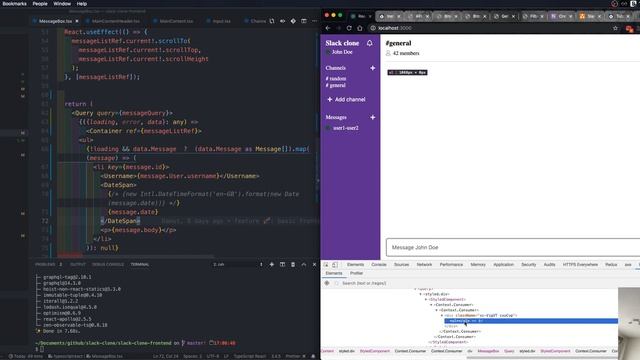The image size is (640, 360).
Task: Open the DEBUG CONSOLE panel tab
Action: point(108,264)
